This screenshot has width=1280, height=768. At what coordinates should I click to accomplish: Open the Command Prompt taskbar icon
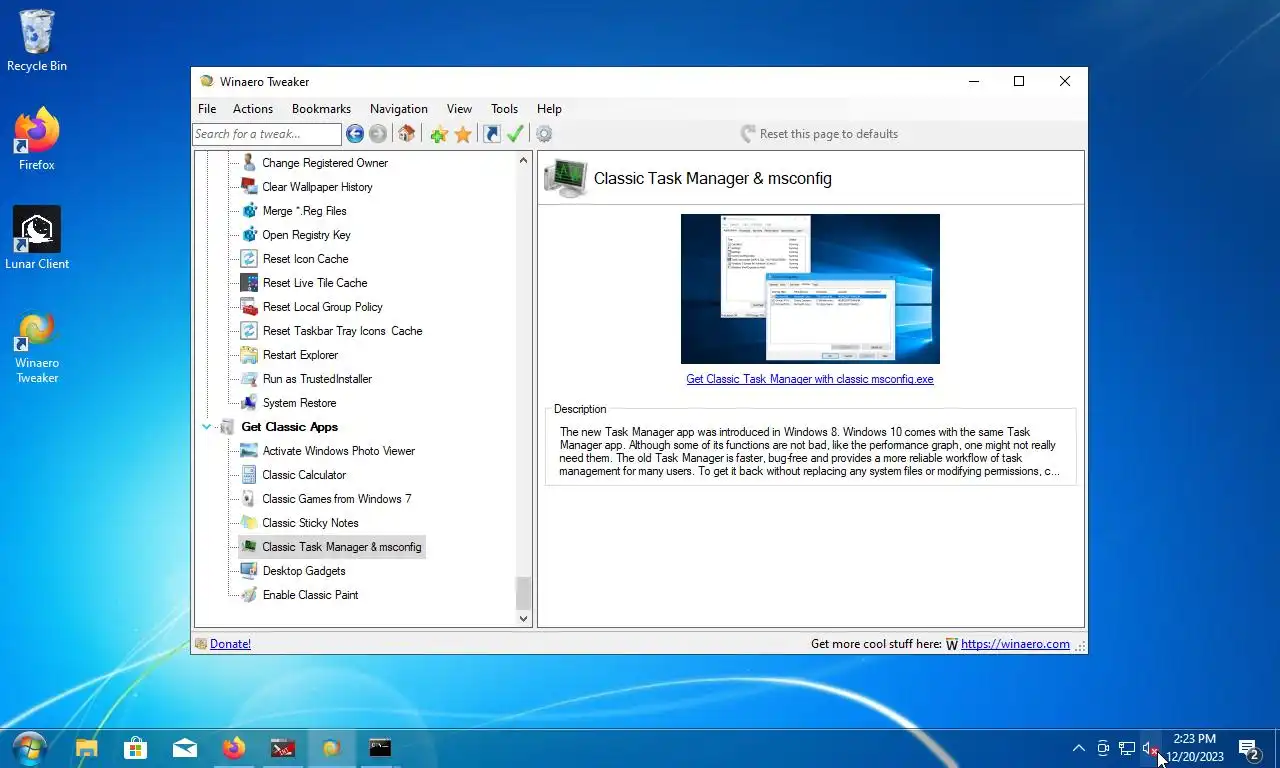click(x=380, y=748)
